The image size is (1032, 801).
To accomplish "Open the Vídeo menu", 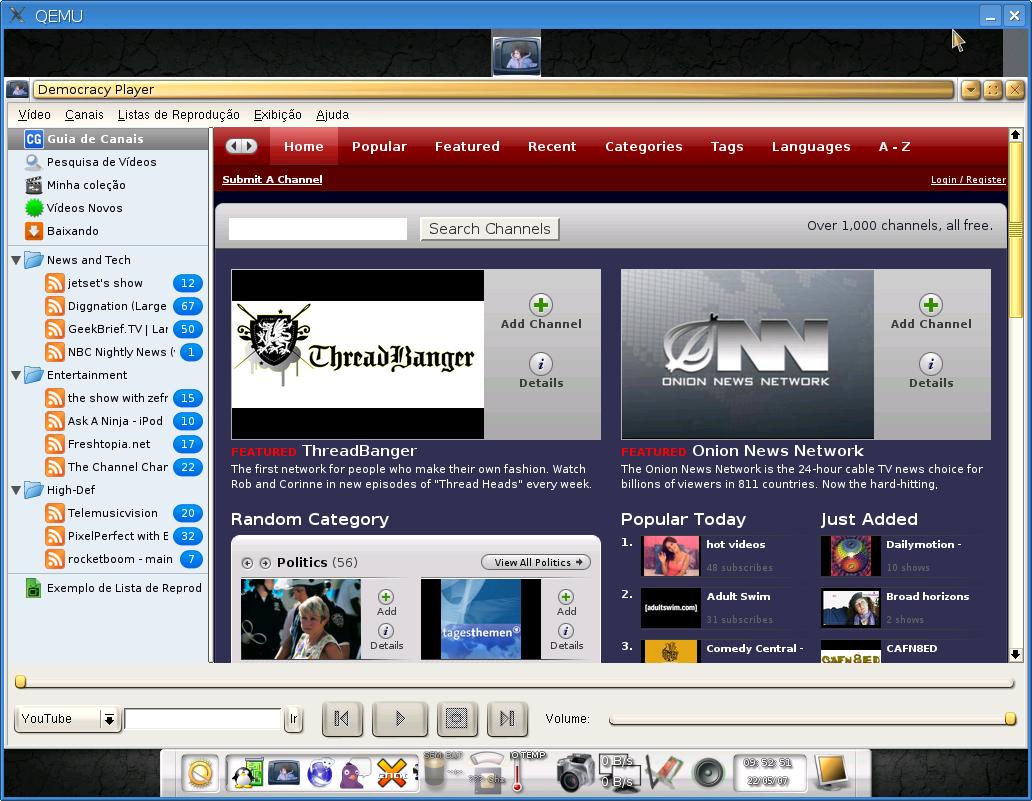I will tap(34, 115).
